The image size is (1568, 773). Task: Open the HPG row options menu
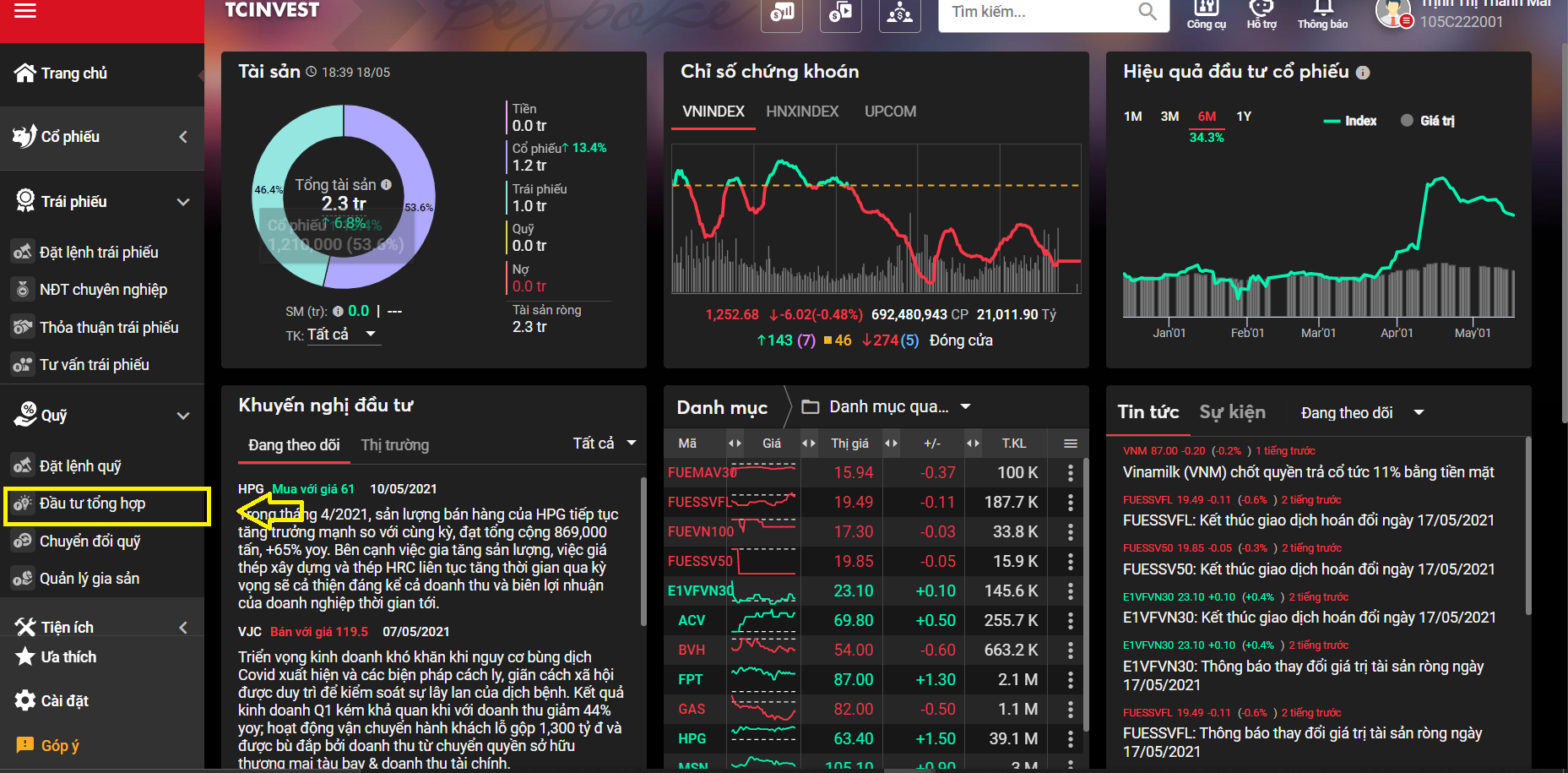point(1070,738)
